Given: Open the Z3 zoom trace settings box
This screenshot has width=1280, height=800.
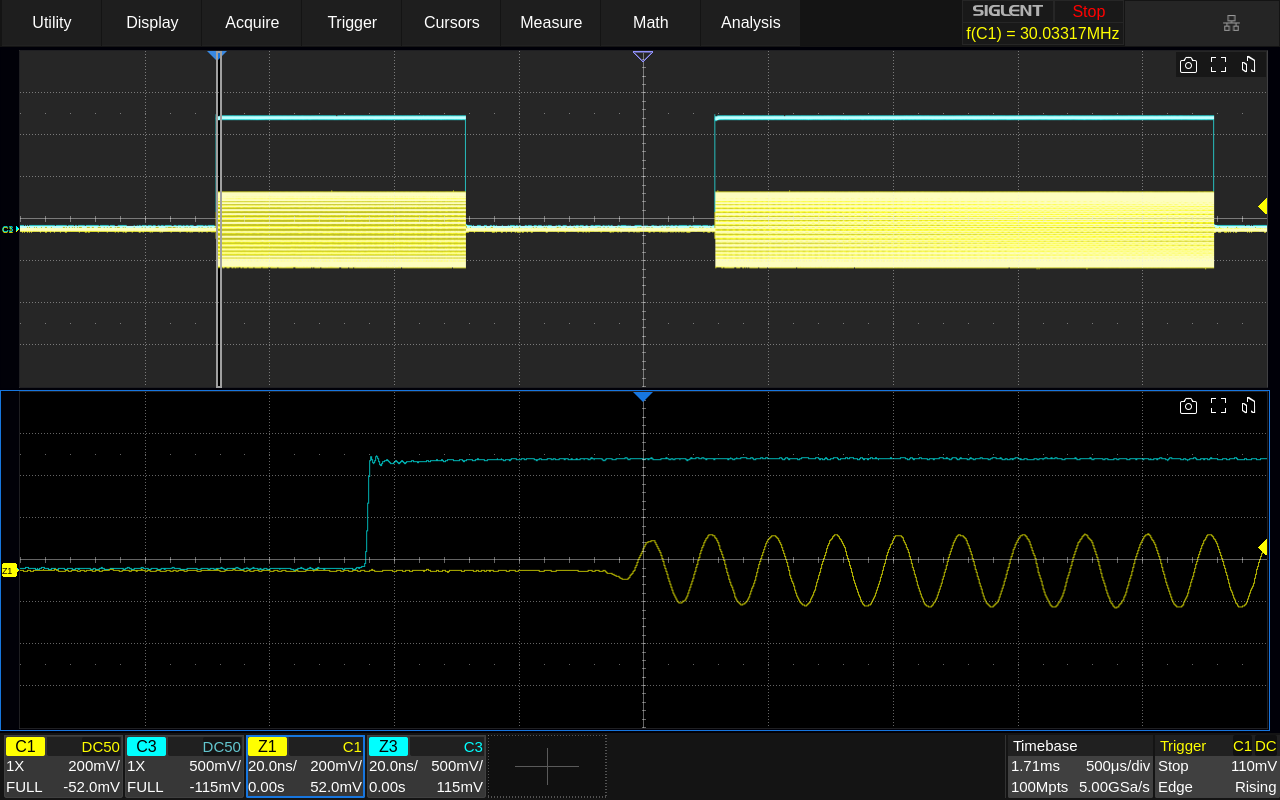Looking at the screenshot, I should (x=426, y=766).
